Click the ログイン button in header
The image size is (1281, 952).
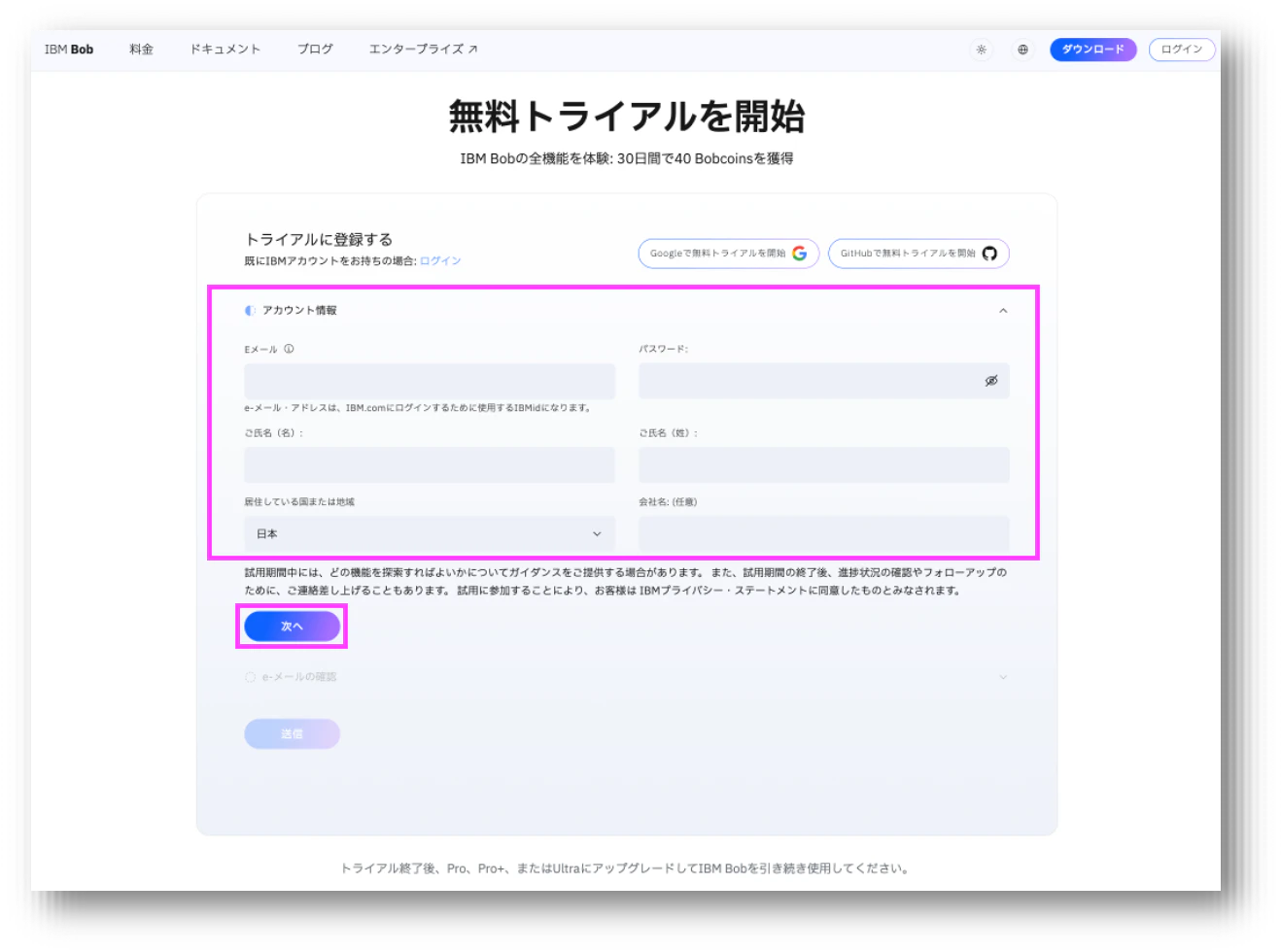pyautogui.click(x=1181, y=50)
